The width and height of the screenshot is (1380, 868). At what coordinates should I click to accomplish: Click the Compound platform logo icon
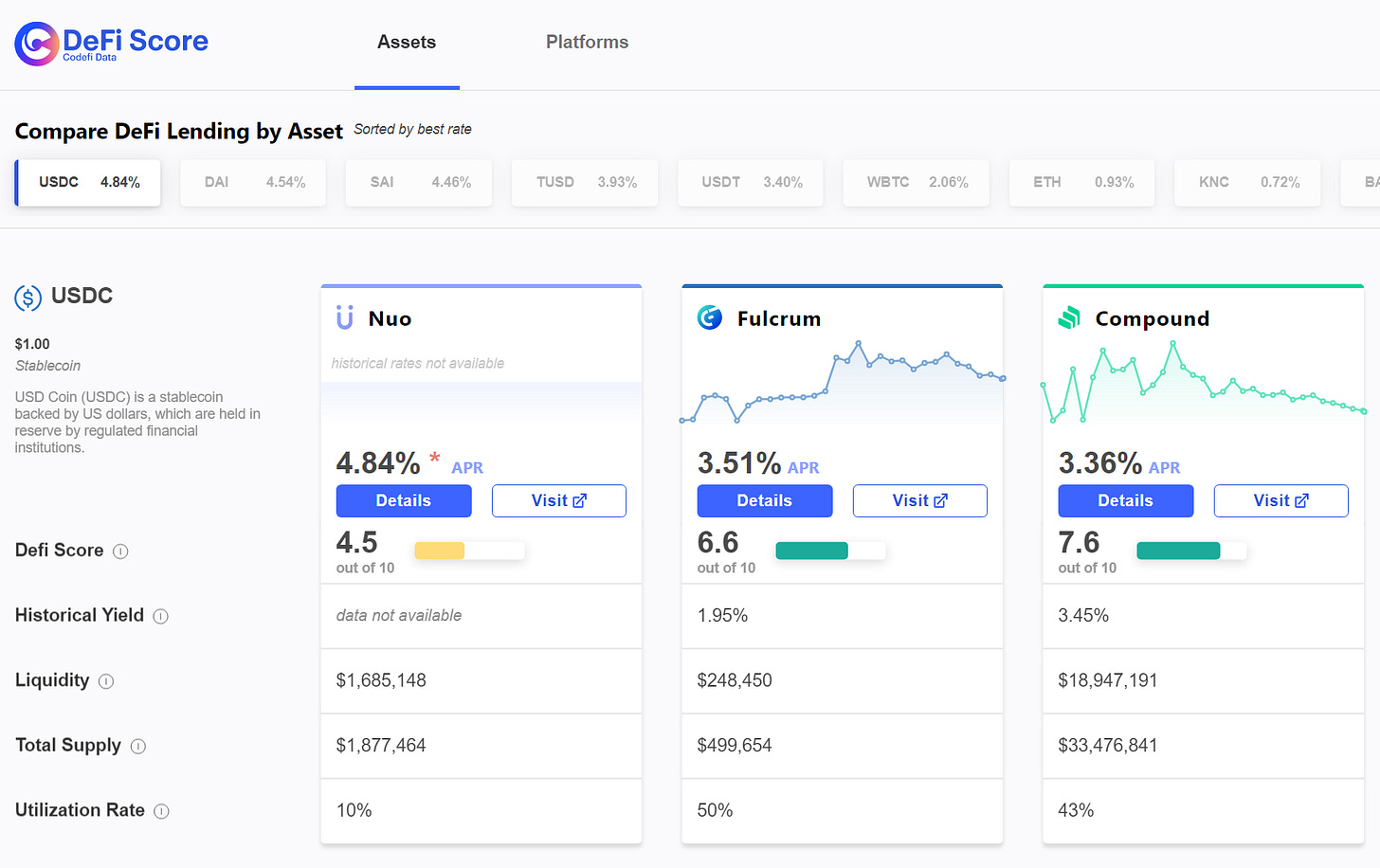click(1069, 317)
